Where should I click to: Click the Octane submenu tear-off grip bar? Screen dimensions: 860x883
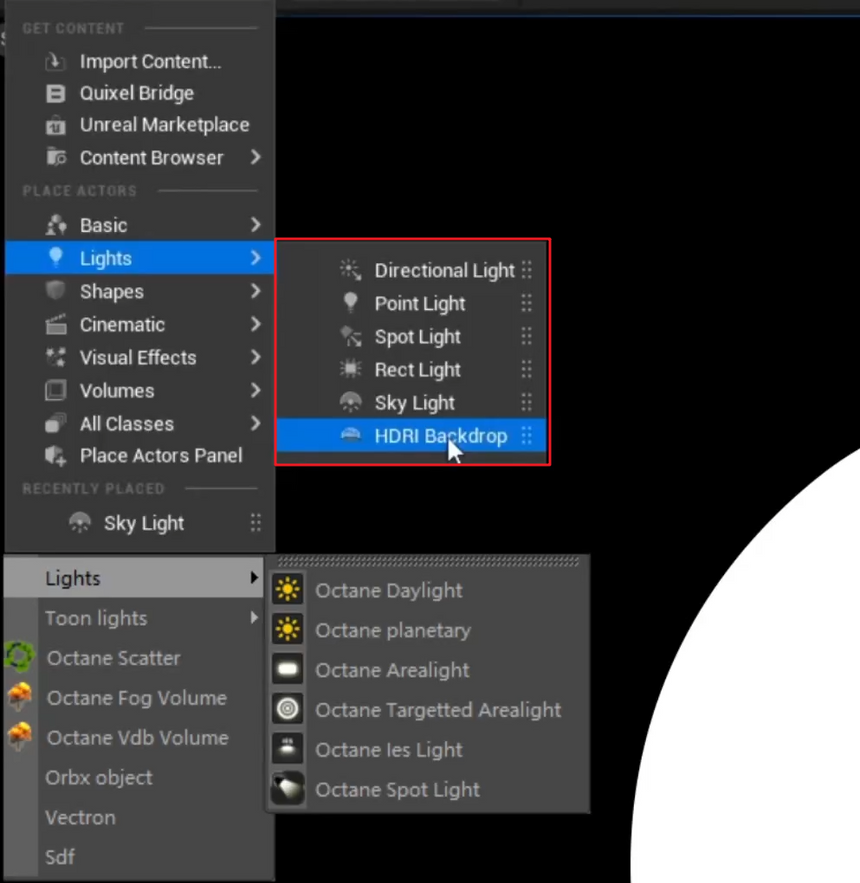[429, 561]
